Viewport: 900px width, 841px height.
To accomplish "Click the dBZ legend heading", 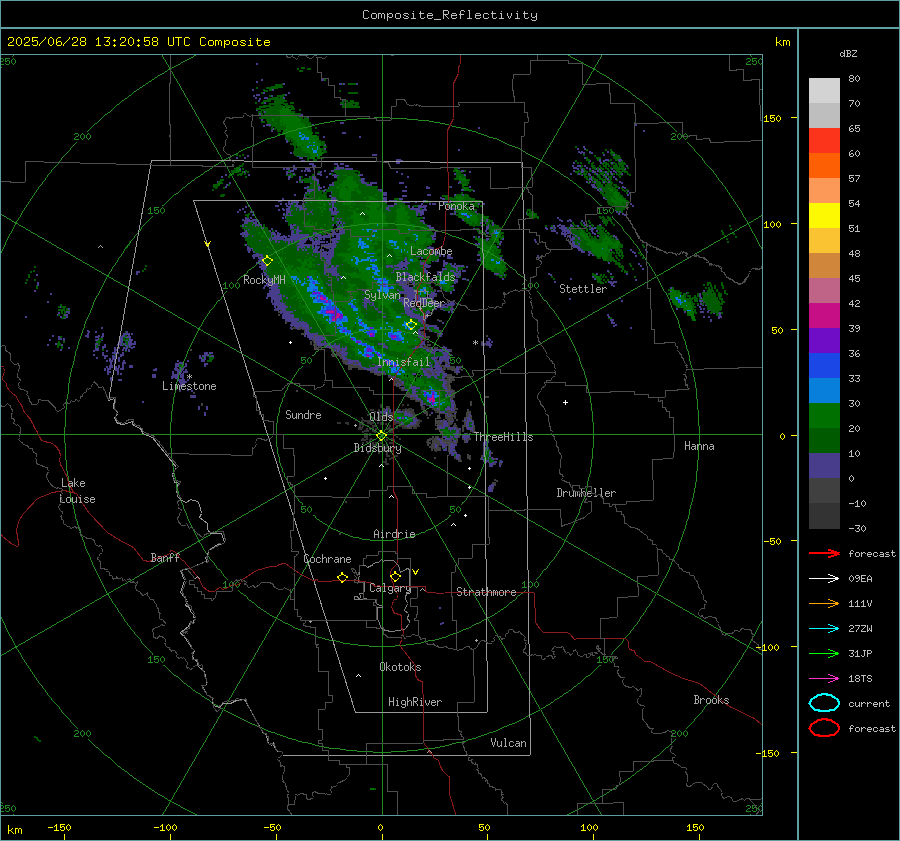I will 848,54.
